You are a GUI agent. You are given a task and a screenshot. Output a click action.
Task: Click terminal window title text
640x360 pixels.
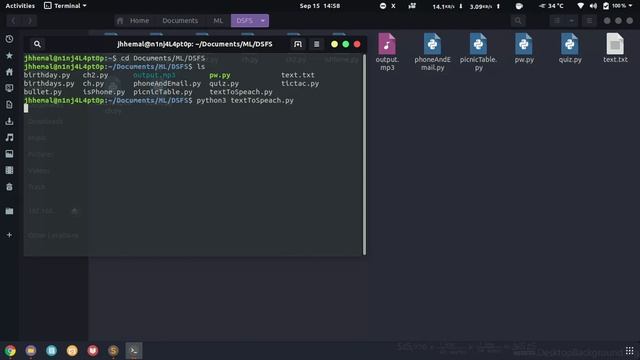pyautogui.click(x=195, y=44)
